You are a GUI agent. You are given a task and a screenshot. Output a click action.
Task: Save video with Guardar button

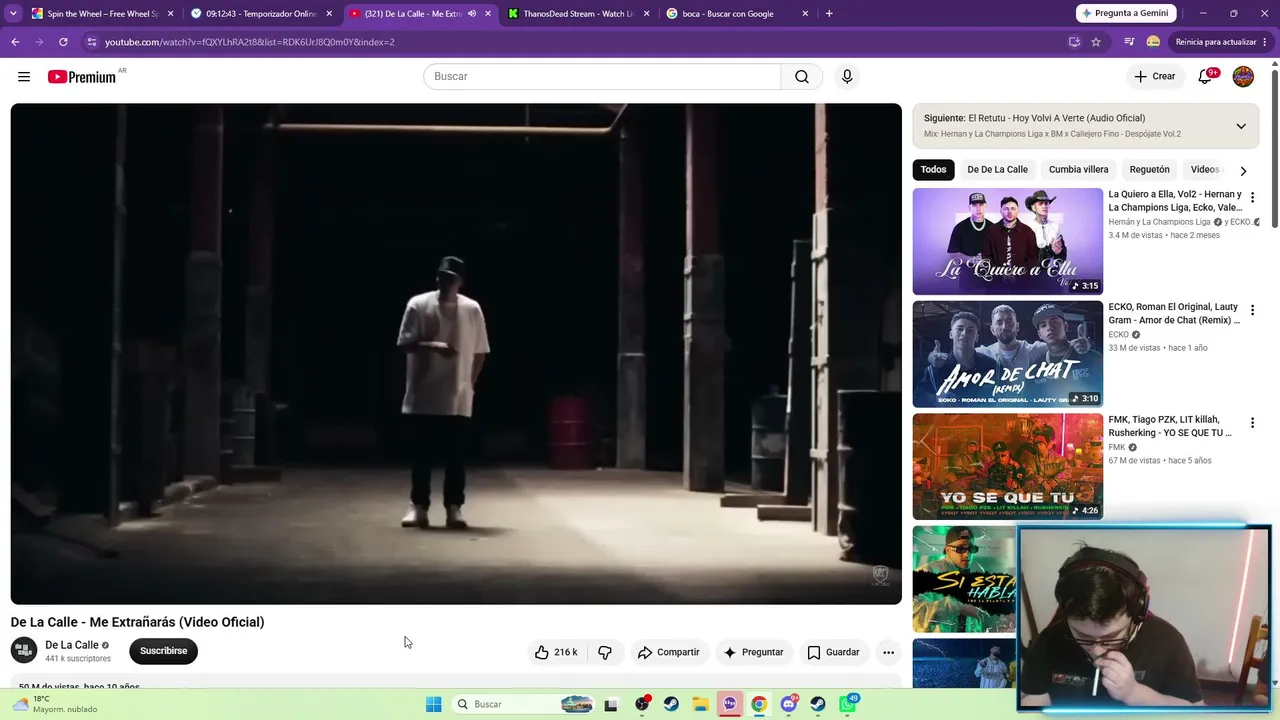click(834, 652)
